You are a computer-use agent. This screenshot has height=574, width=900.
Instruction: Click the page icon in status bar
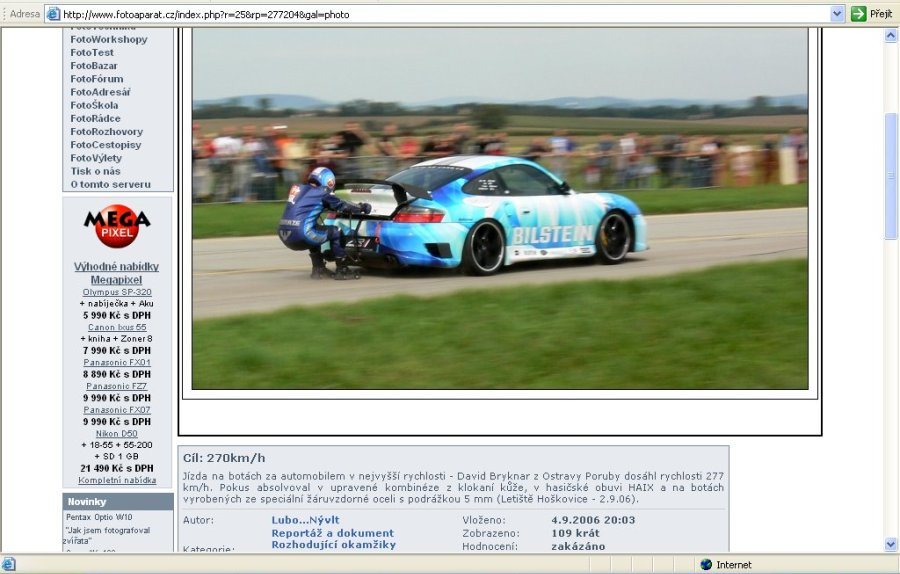(9, 565)
